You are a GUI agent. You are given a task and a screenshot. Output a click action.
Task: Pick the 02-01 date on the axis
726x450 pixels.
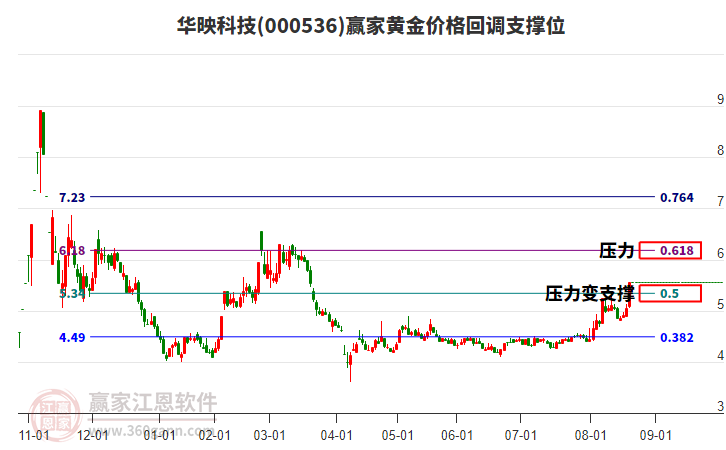click(x=215, y=436)
